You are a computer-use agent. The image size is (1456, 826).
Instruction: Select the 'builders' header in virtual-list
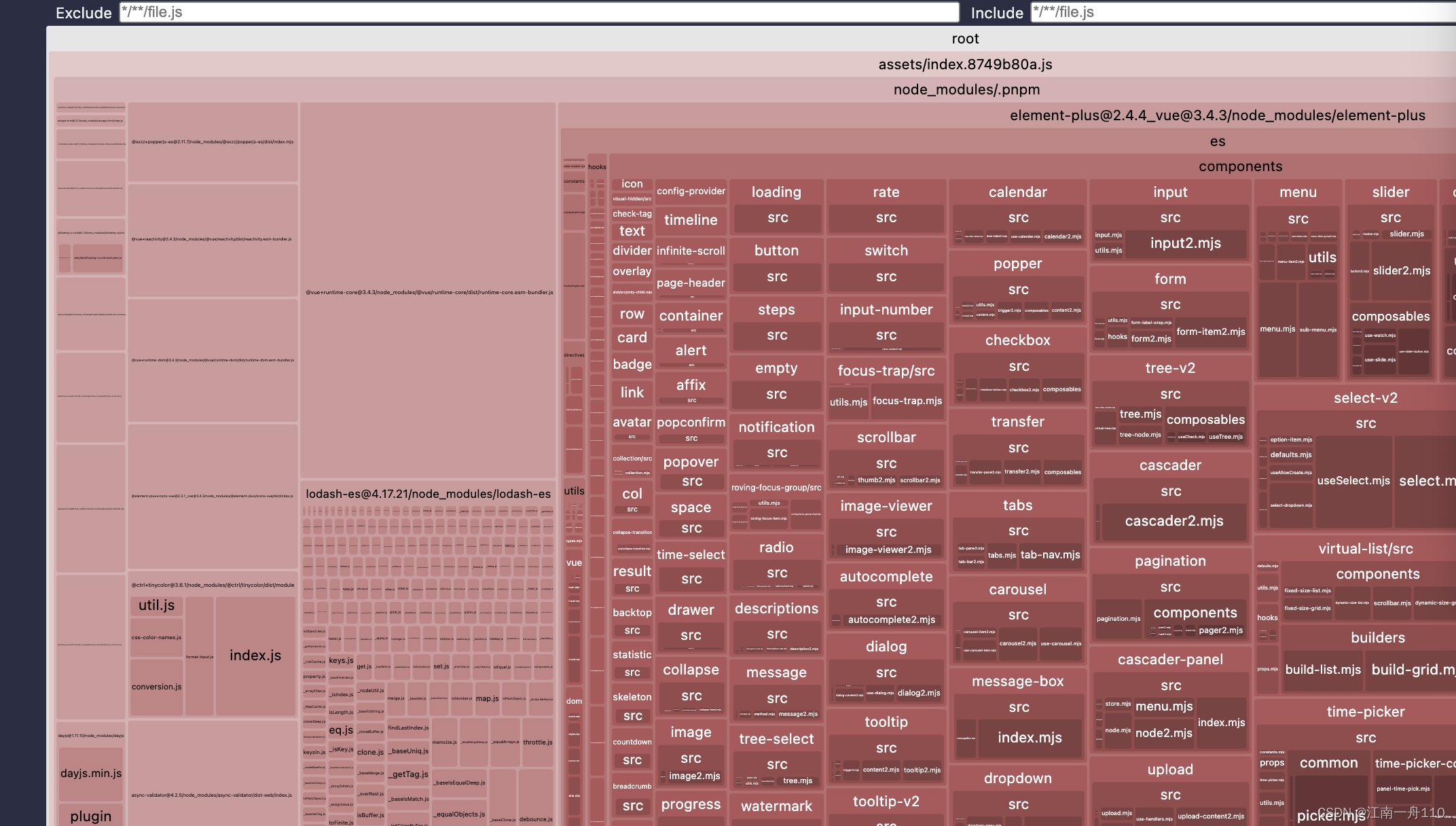1377,638
